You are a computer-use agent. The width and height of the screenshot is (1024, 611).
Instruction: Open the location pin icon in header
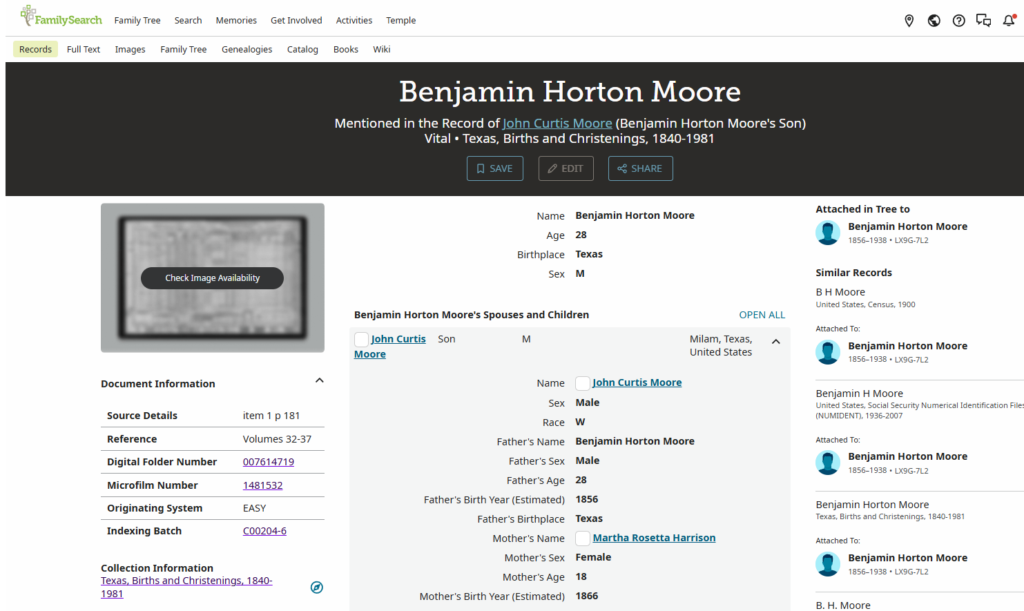pos(908,21)
